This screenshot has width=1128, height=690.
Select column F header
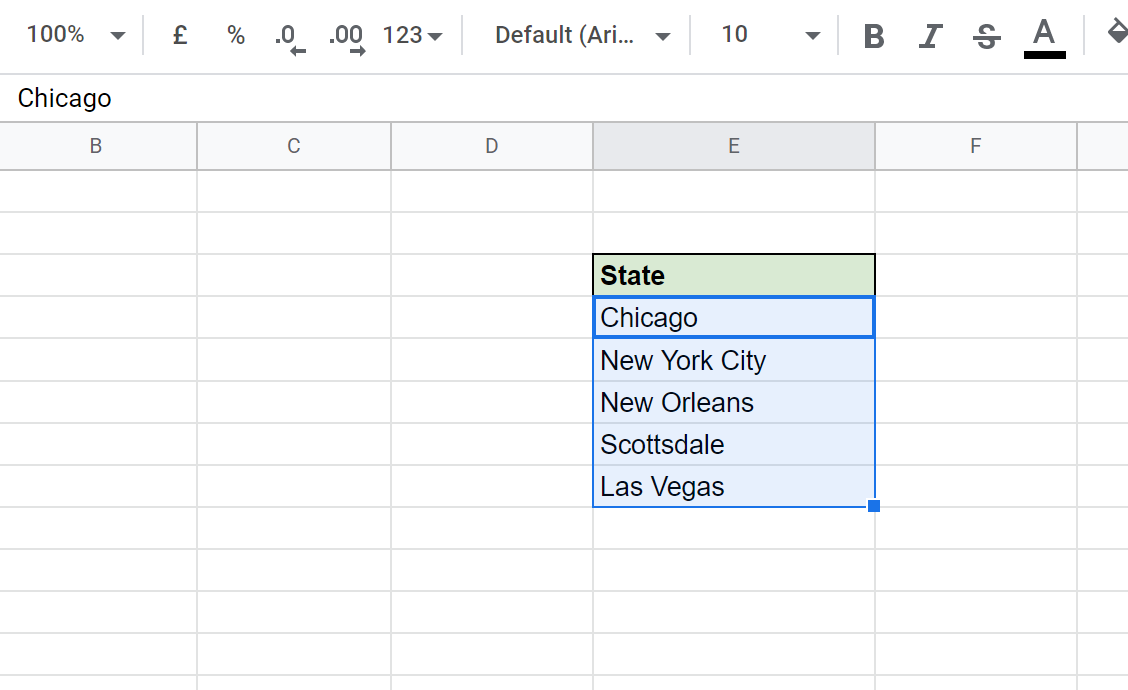point(975,146)
